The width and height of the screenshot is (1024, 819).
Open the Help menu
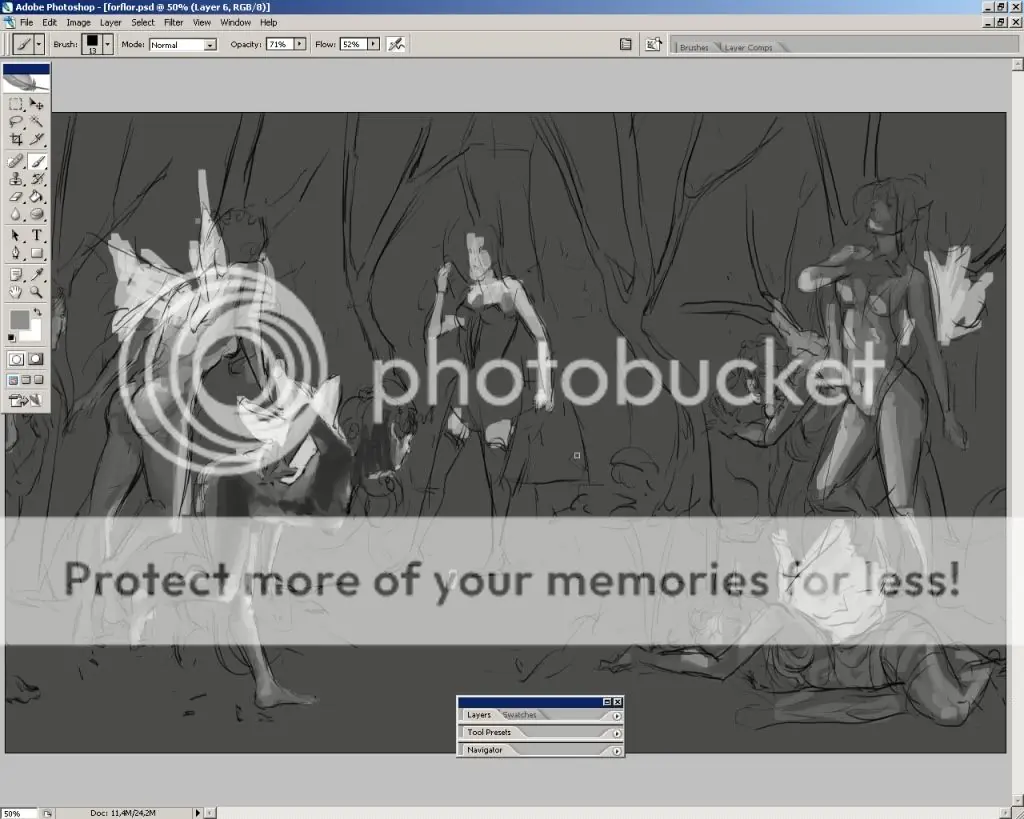[268, 22]
